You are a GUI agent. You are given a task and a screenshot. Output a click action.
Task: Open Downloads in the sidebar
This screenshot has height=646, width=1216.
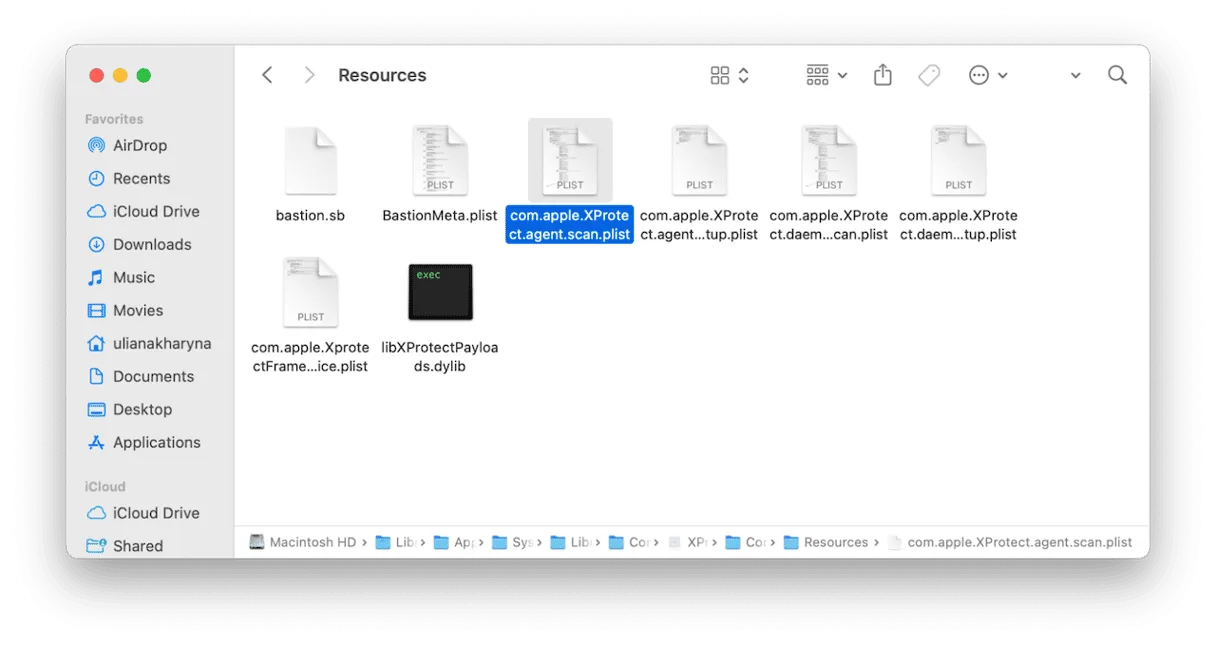150,244
